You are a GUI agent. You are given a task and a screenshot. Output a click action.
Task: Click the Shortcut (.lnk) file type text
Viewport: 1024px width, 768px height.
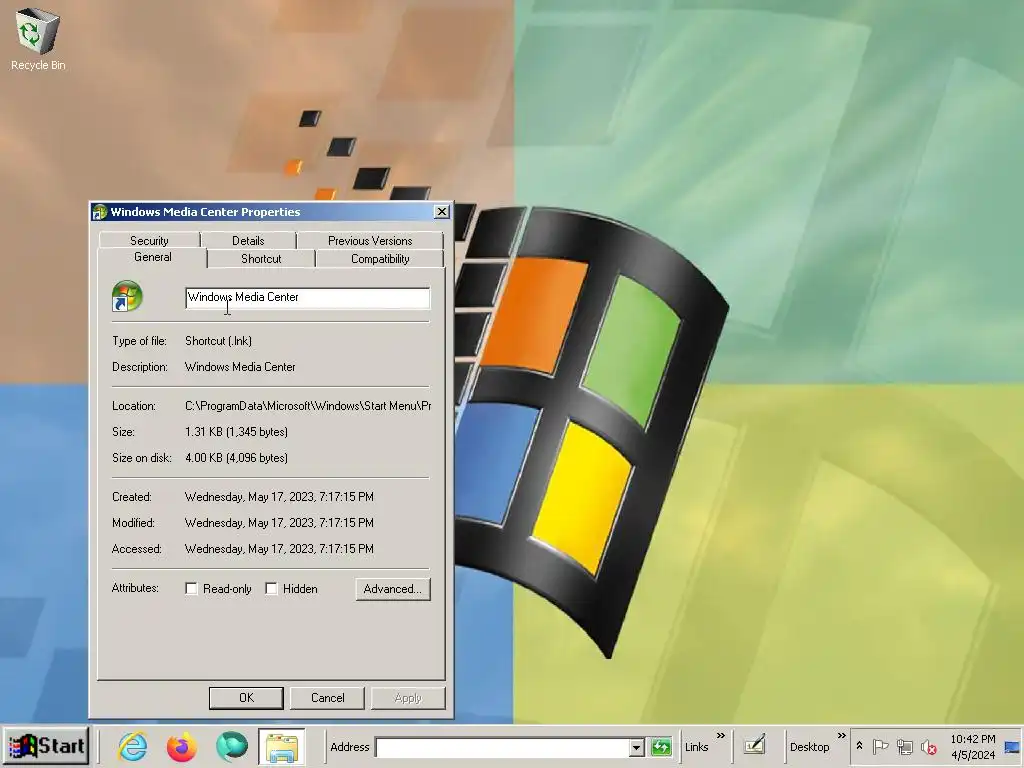(218, 341)
